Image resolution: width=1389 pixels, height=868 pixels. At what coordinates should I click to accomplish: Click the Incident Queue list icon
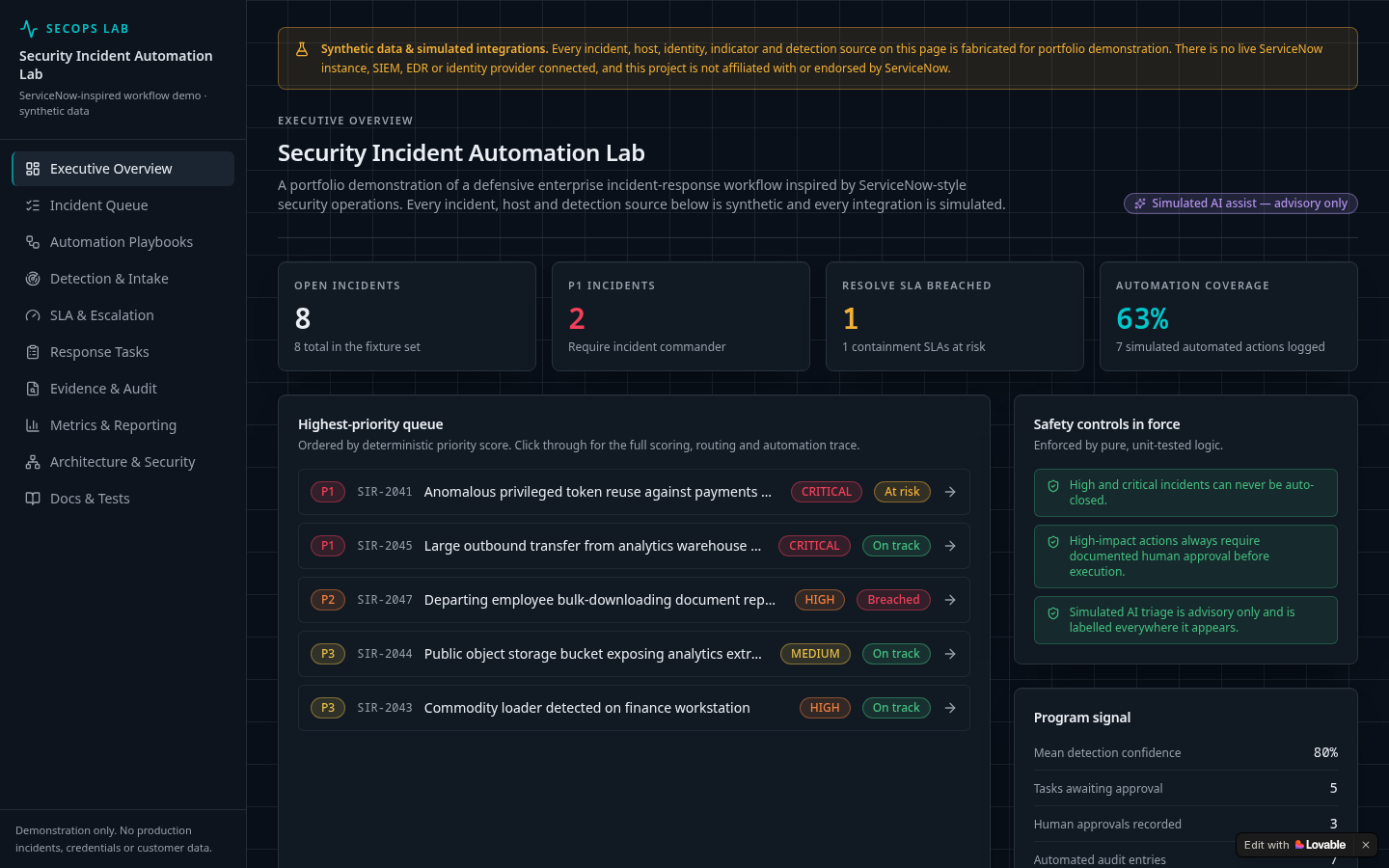tap(33, 205)
